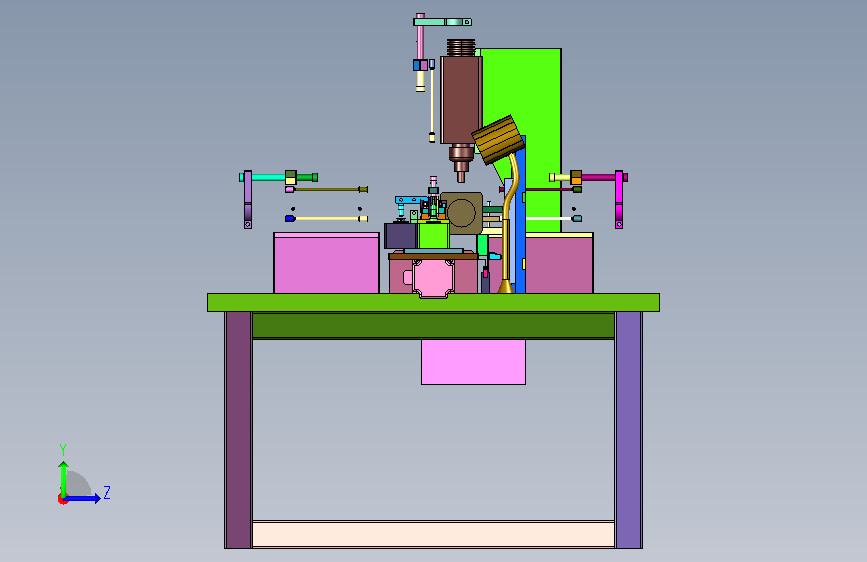The height and width of the screenshot is (562, 867).
Task: Click the blue Z axis of the triad
Action: click(83, 498)
